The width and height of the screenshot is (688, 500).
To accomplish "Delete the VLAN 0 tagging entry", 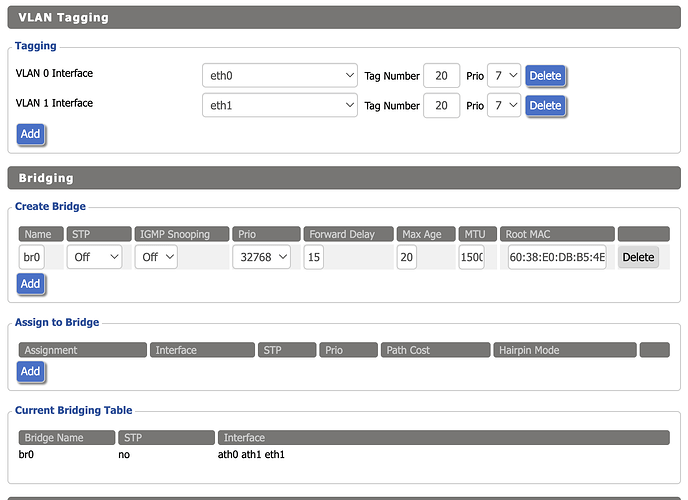I will click(x=545, y=76).
